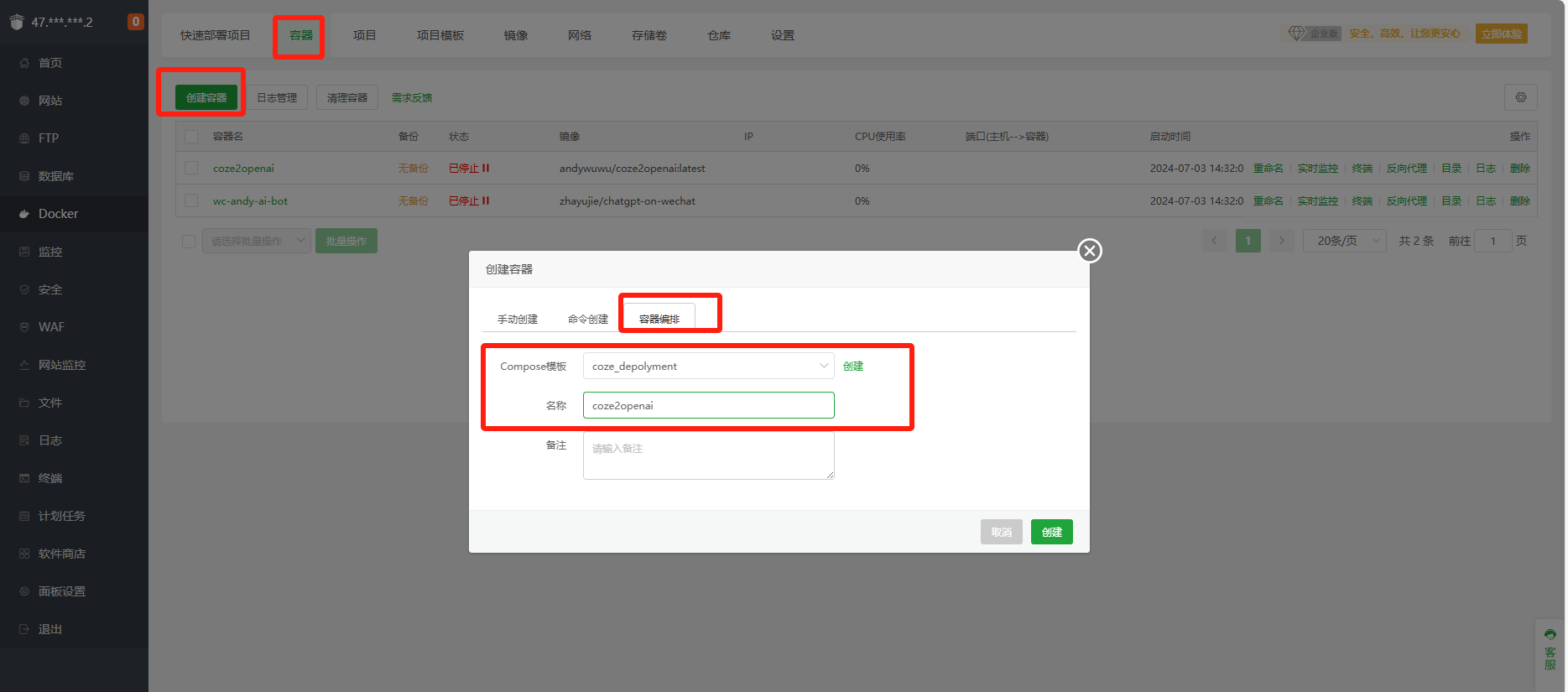Open the 计划任务 scheduled tasks icon
The image size is (1568, 692).
click(x=24, y=516)
